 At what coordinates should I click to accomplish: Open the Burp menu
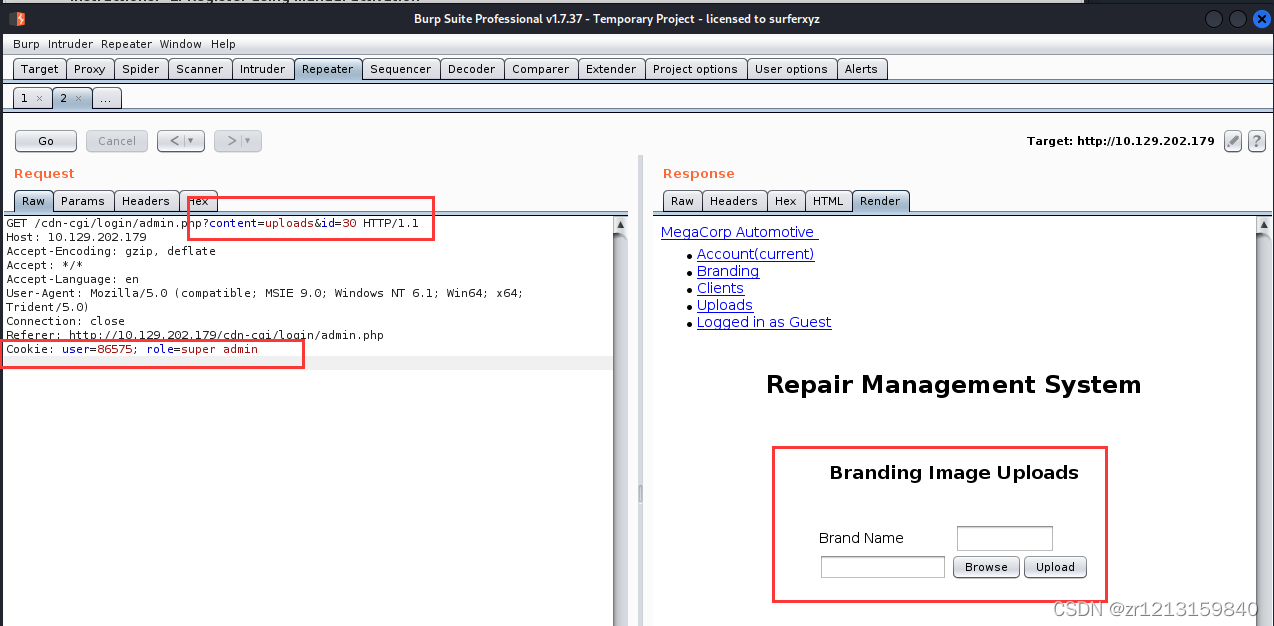26,44
